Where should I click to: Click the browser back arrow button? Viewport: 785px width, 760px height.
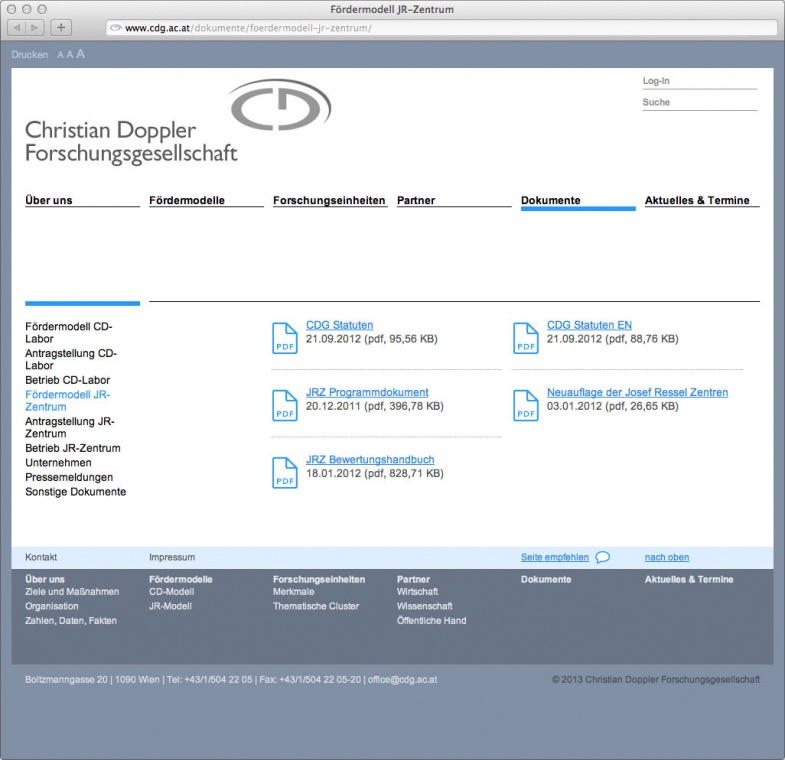(x=17, y=28)
